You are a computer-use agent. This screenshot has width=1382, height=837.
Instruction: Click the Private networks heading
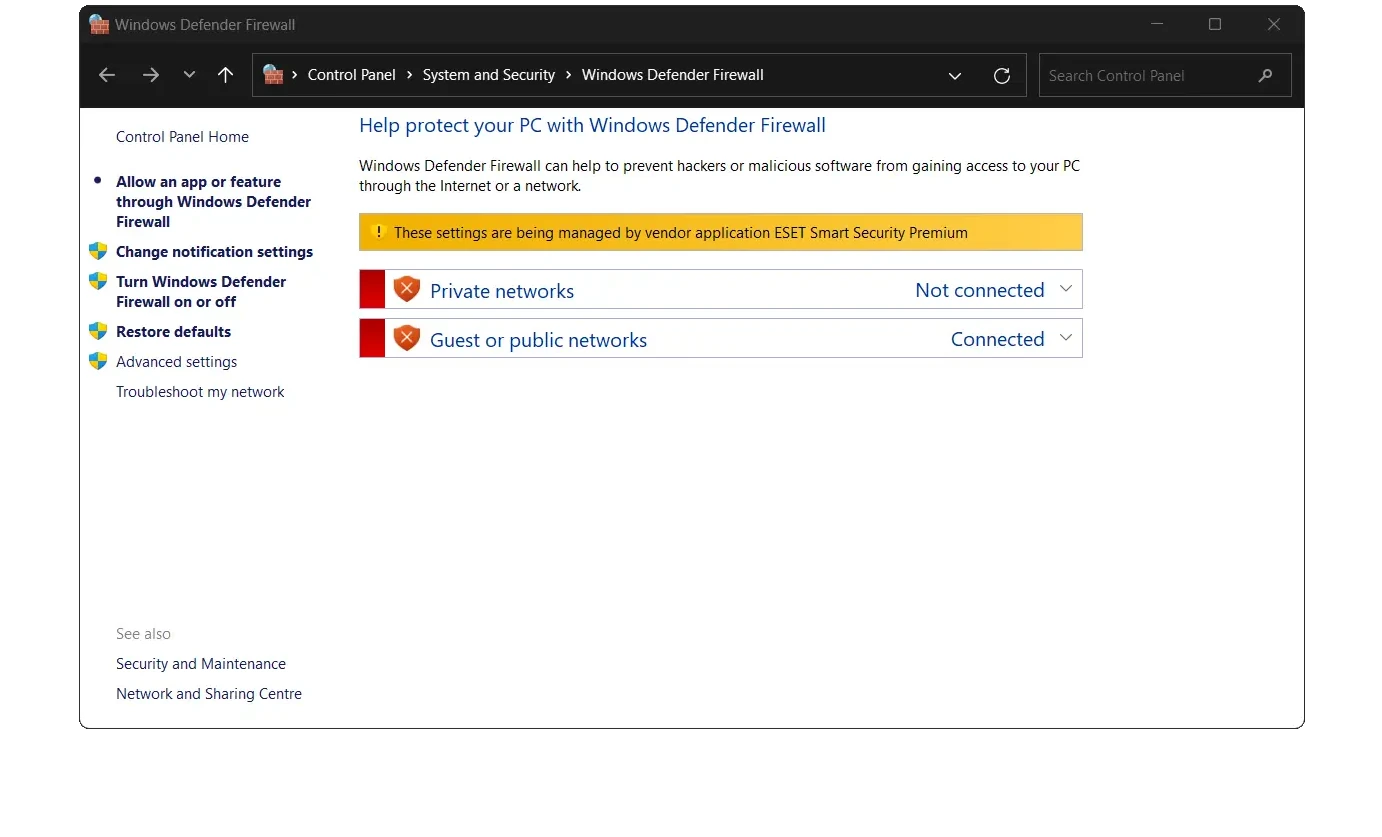click(x=502, y=291)
